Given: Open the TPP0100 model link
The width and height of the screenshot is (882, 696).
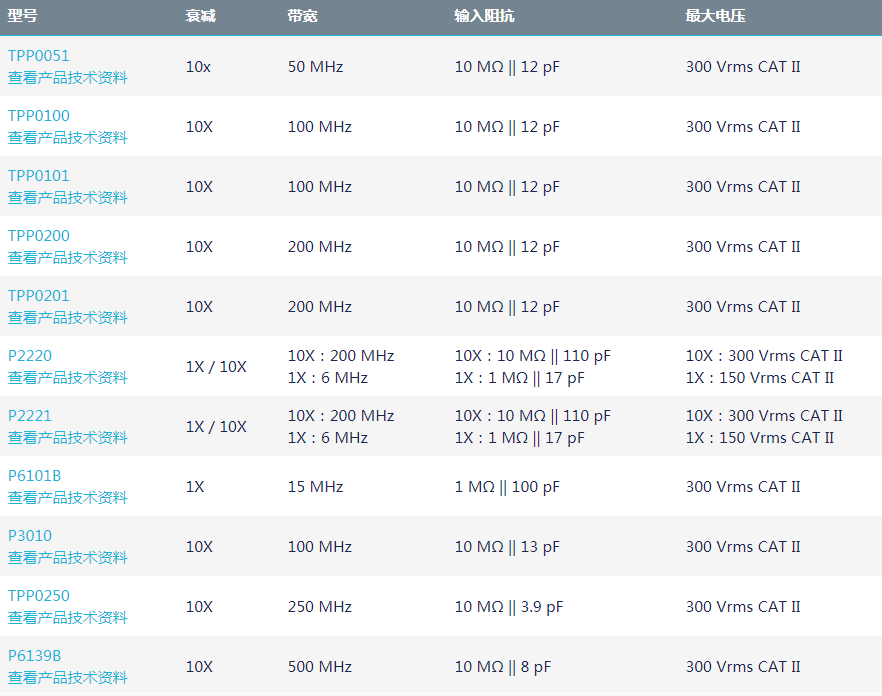Looking at the screenshot, I should tap(39, 116).
